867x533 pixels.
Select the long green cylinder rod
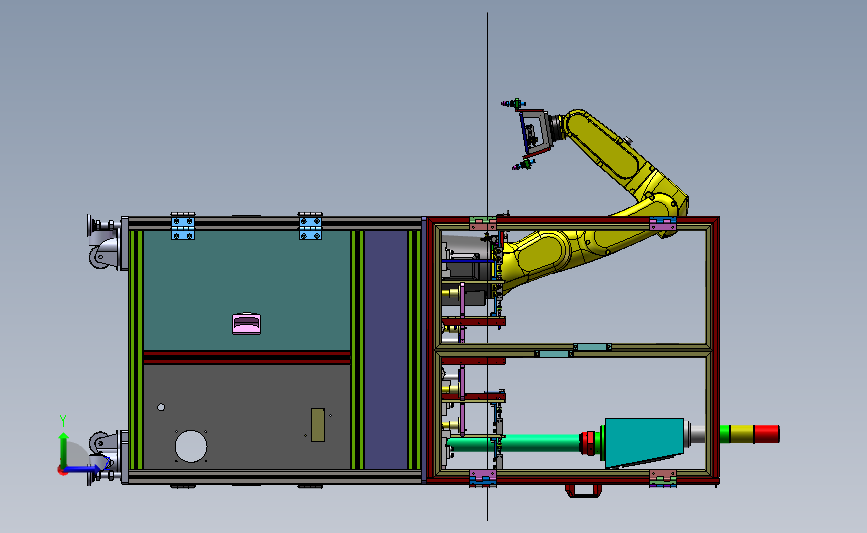tap(514, 443)
